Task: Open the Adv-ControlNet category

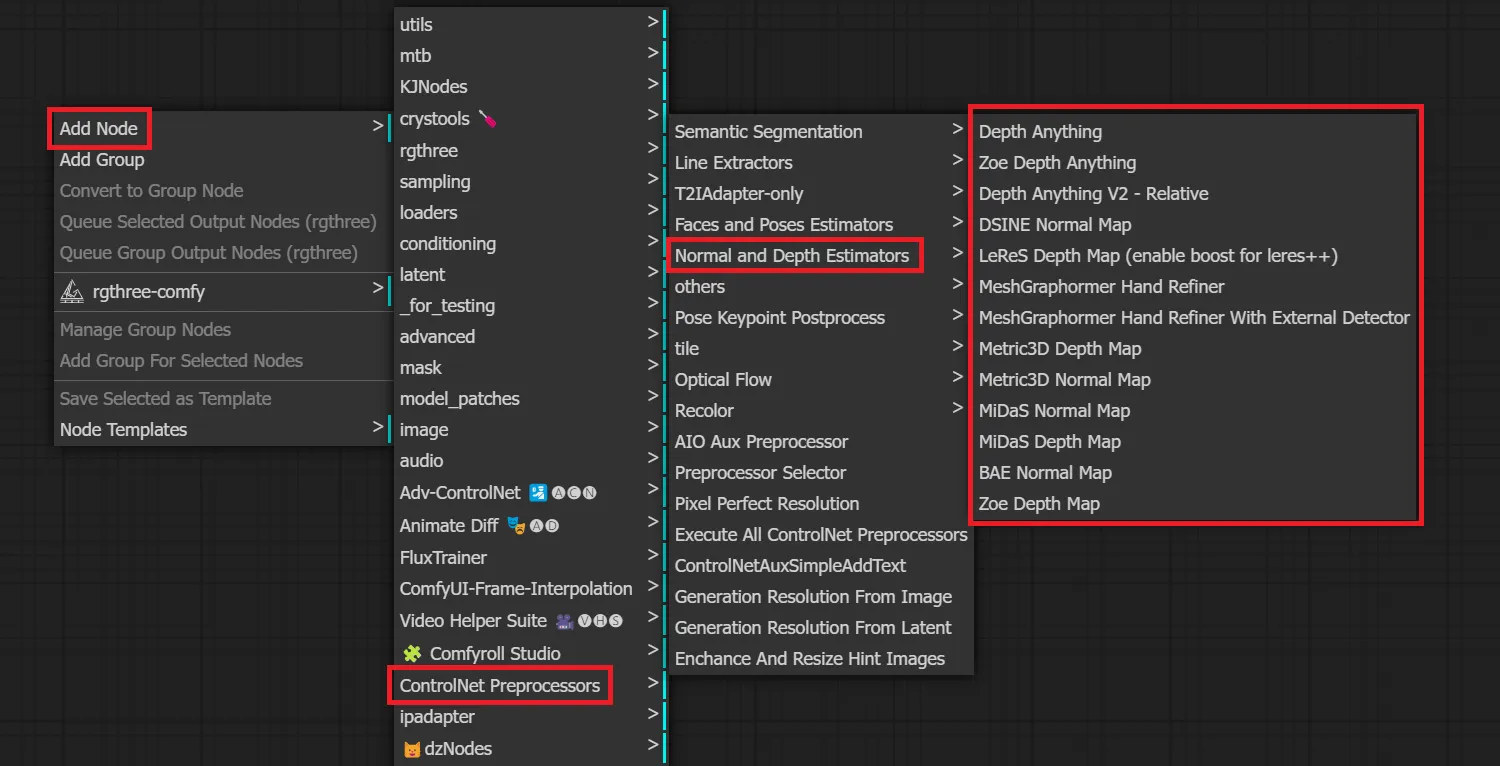Action: 530,492
